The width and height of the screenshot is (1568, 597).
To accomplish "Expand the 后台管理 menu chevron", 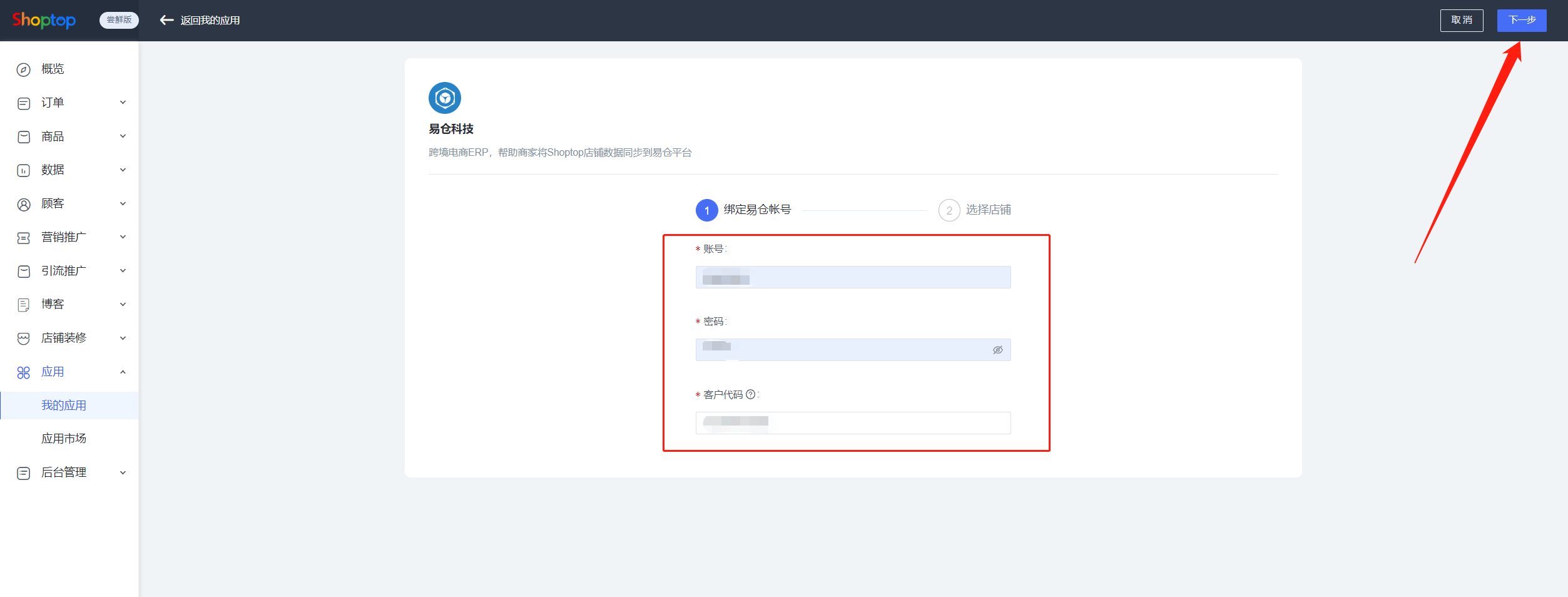I will [x=123, y=472].
